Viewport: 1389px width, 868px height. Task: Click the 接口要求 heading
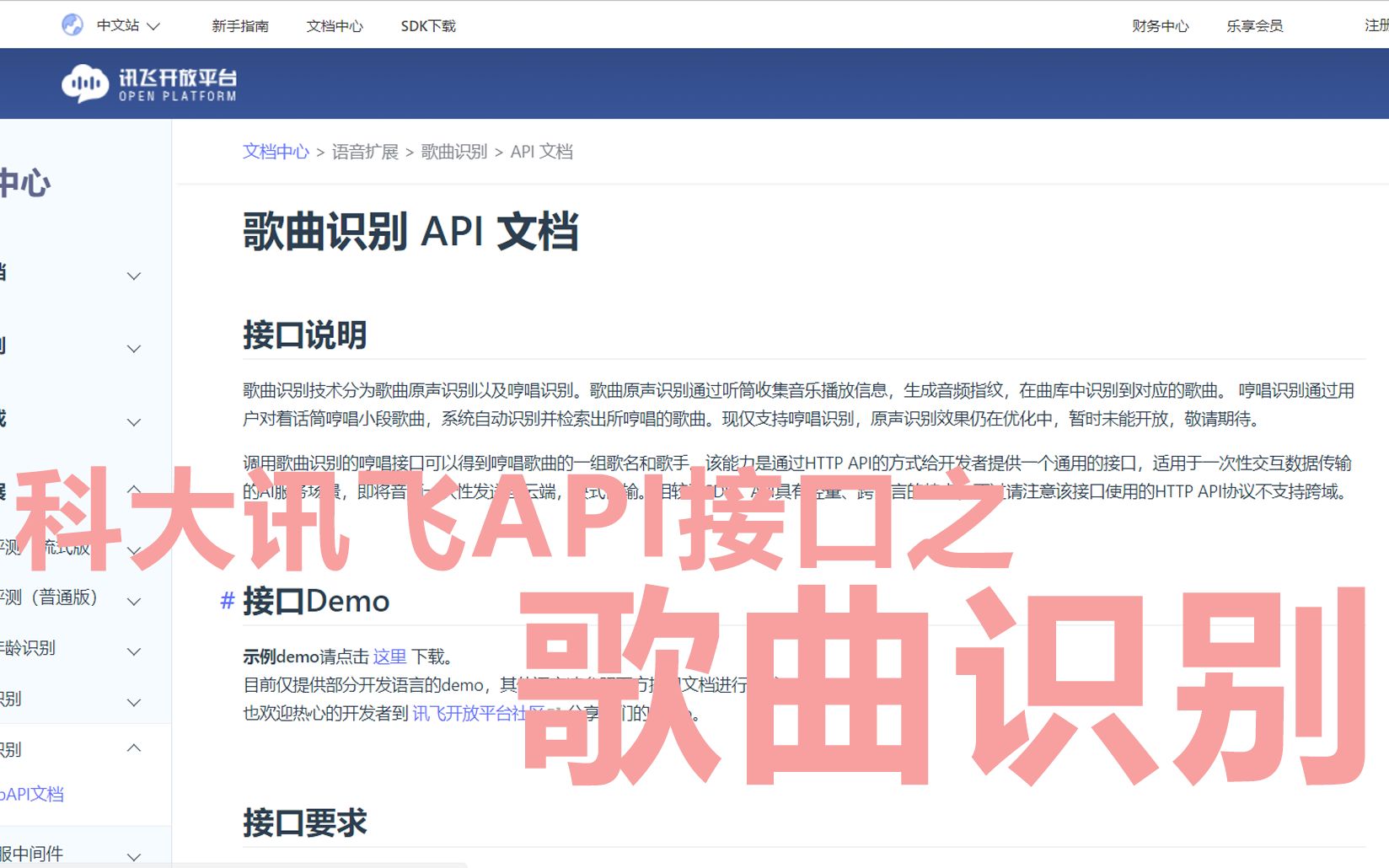tap(305, 822)
